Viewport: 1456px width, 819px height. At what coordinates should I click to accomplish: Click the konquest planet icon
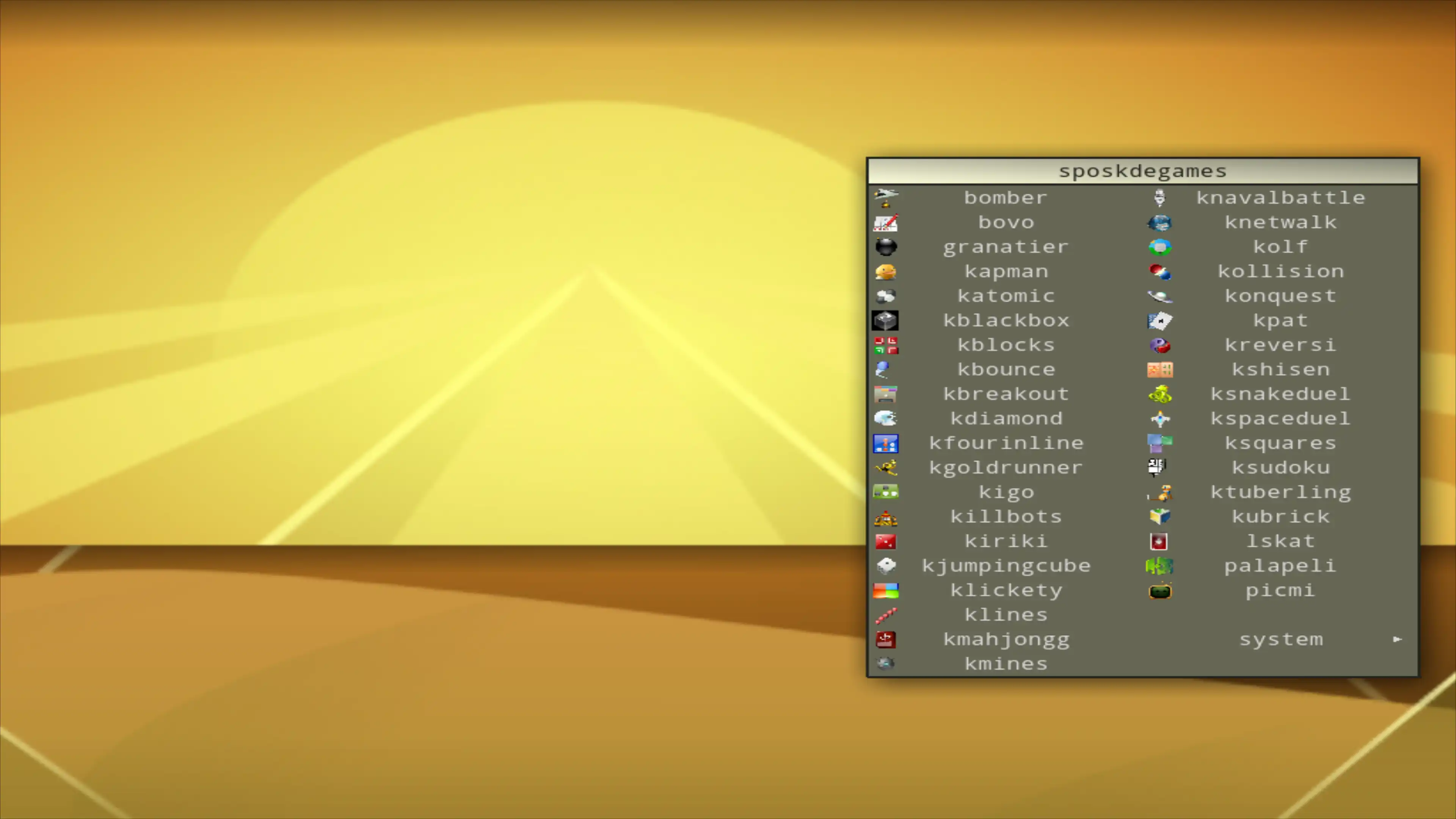point(1160,296)
